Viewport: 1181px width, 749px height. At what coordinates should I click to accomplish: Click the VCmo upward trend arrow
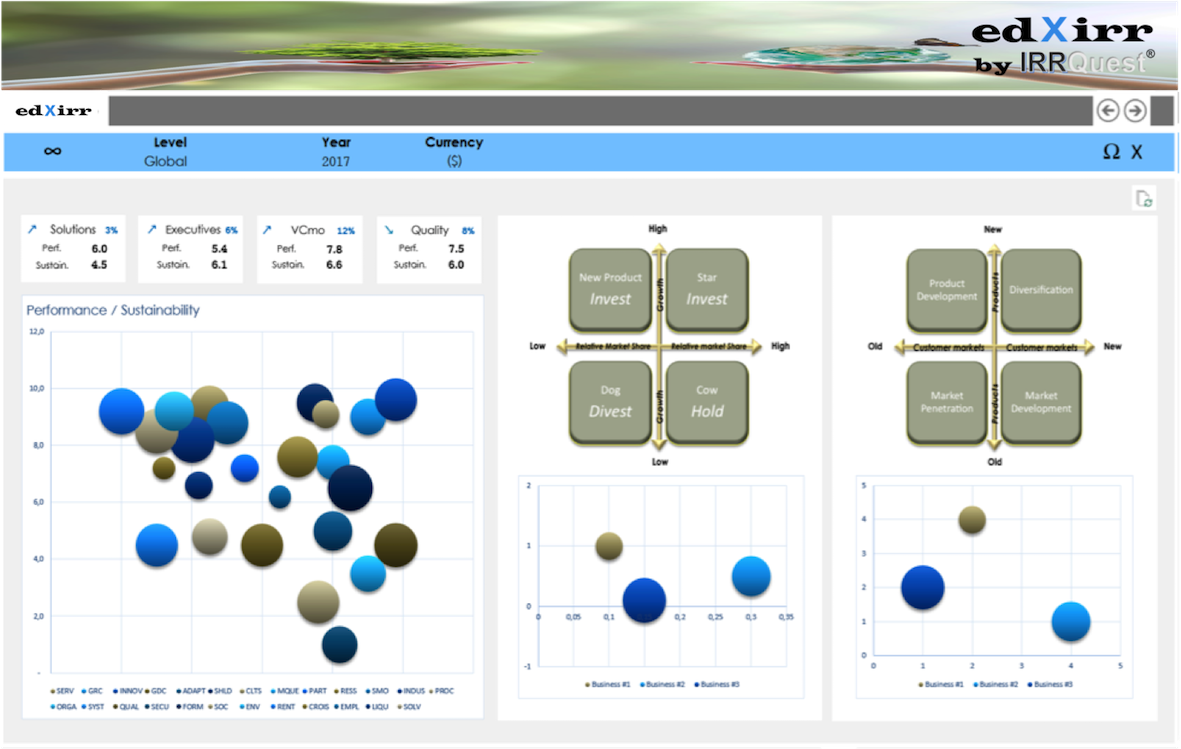click(267, 230)
